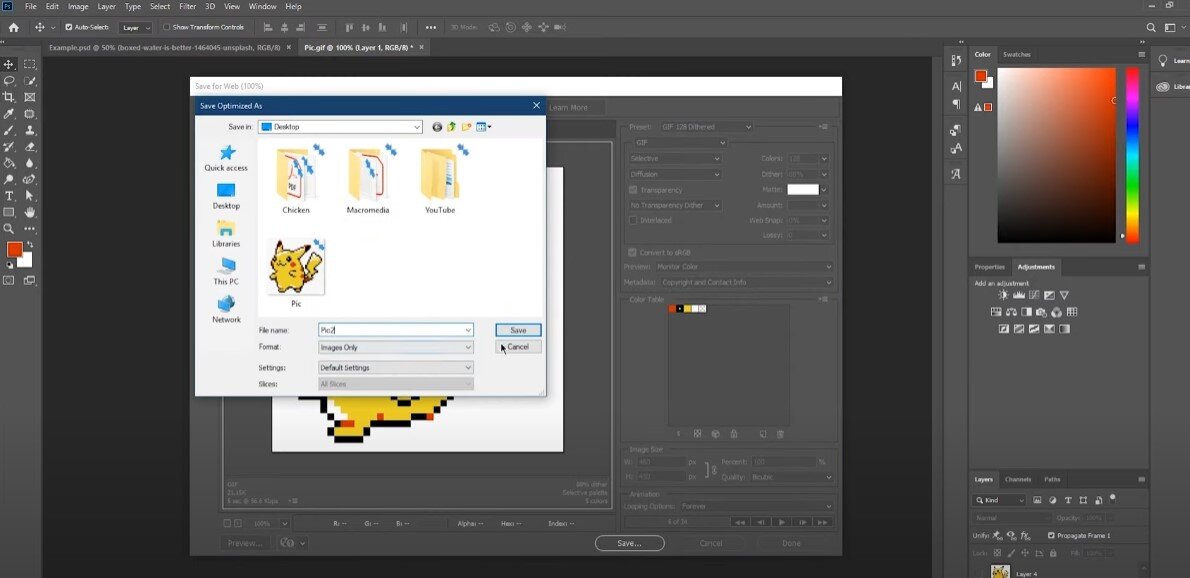Click the Create New Folder icon
The width and height of the screenshot is (1190, 578).
(x=466, y=127)
